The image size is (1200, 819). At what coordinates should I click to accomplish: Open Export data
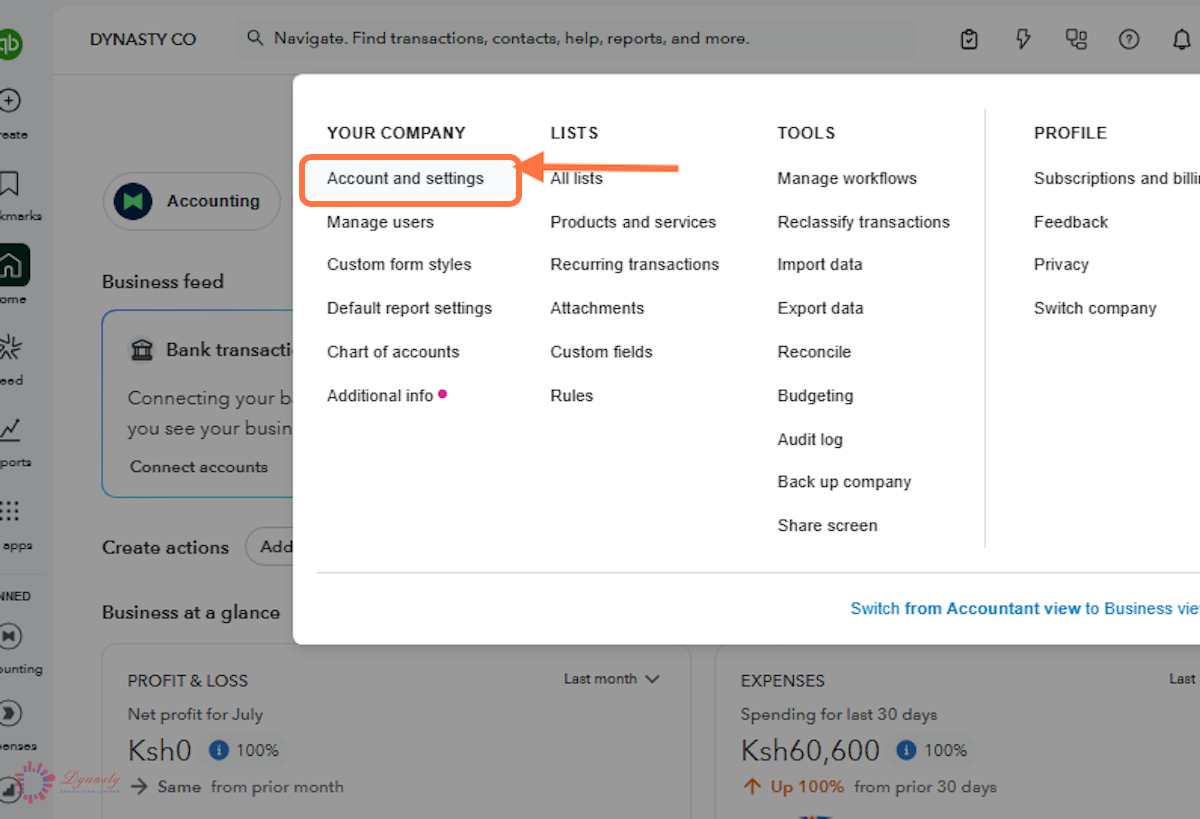pyautogui.click(x=821, y=308)
